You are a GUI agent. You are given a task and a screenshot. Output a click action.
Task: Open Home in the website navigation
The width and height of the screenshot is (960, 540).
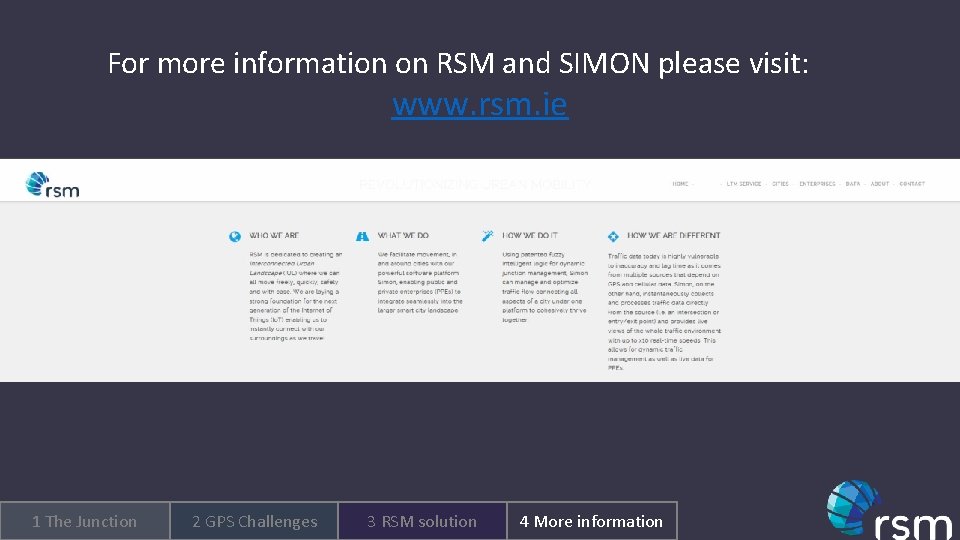coord(680,184)
